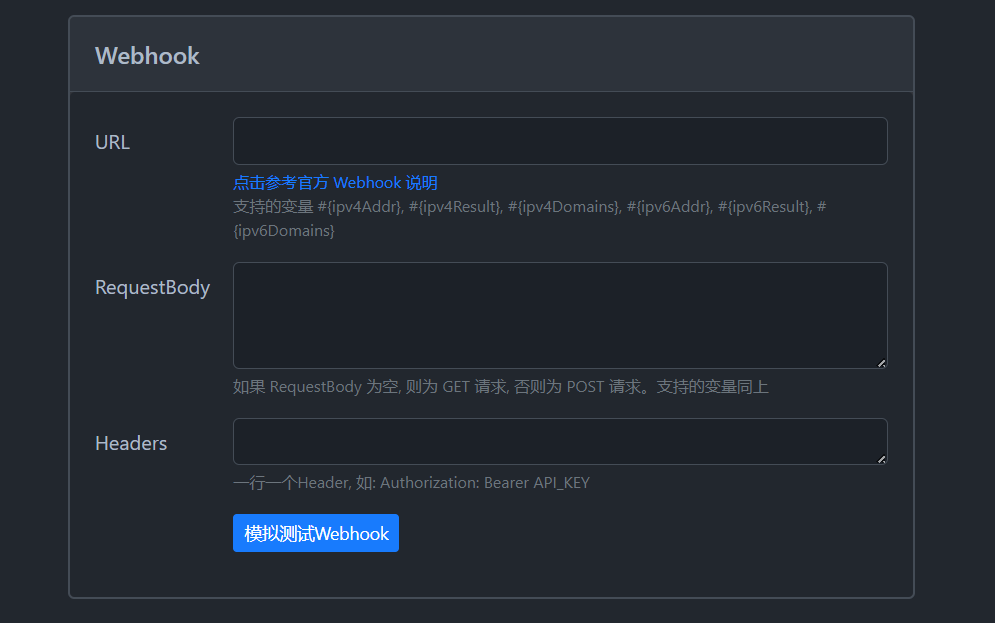Click the Authorization: Bearer API_KEY example text
995x623 pixels.
tap(485, 483)
